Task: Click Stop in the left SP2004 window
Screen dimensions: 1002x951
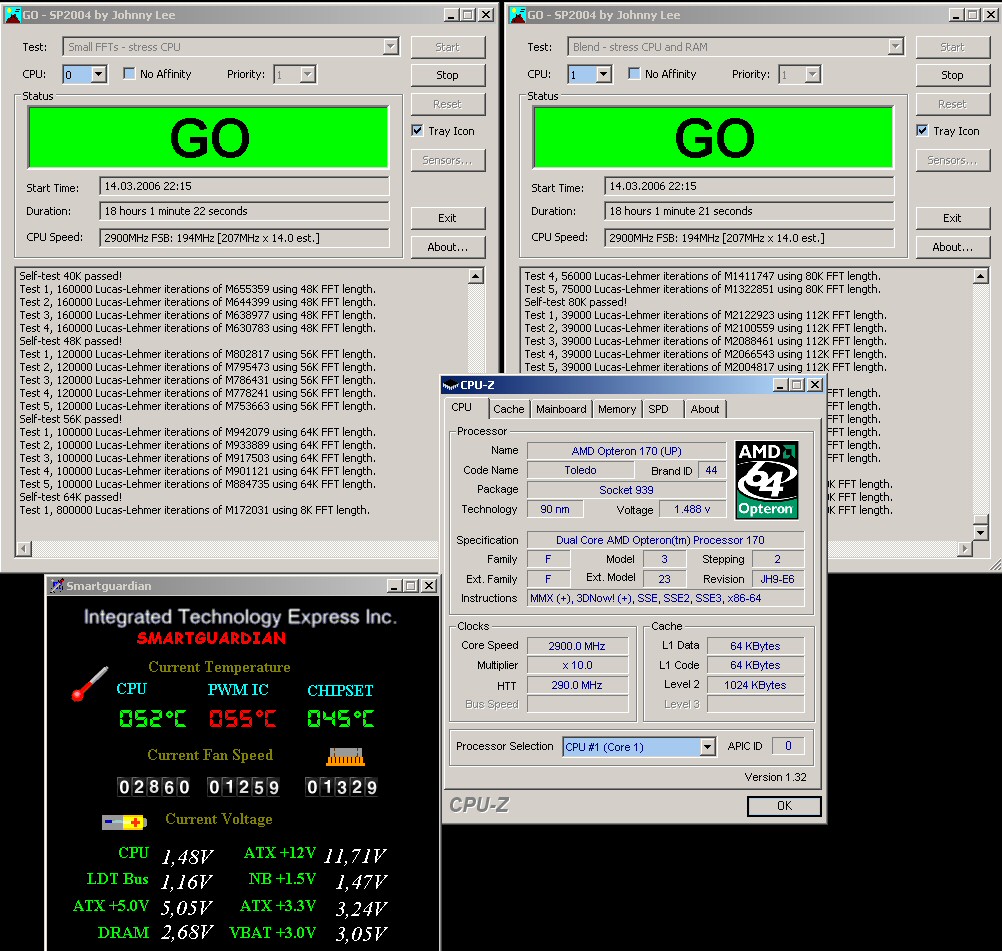Action: pos(447,75)
